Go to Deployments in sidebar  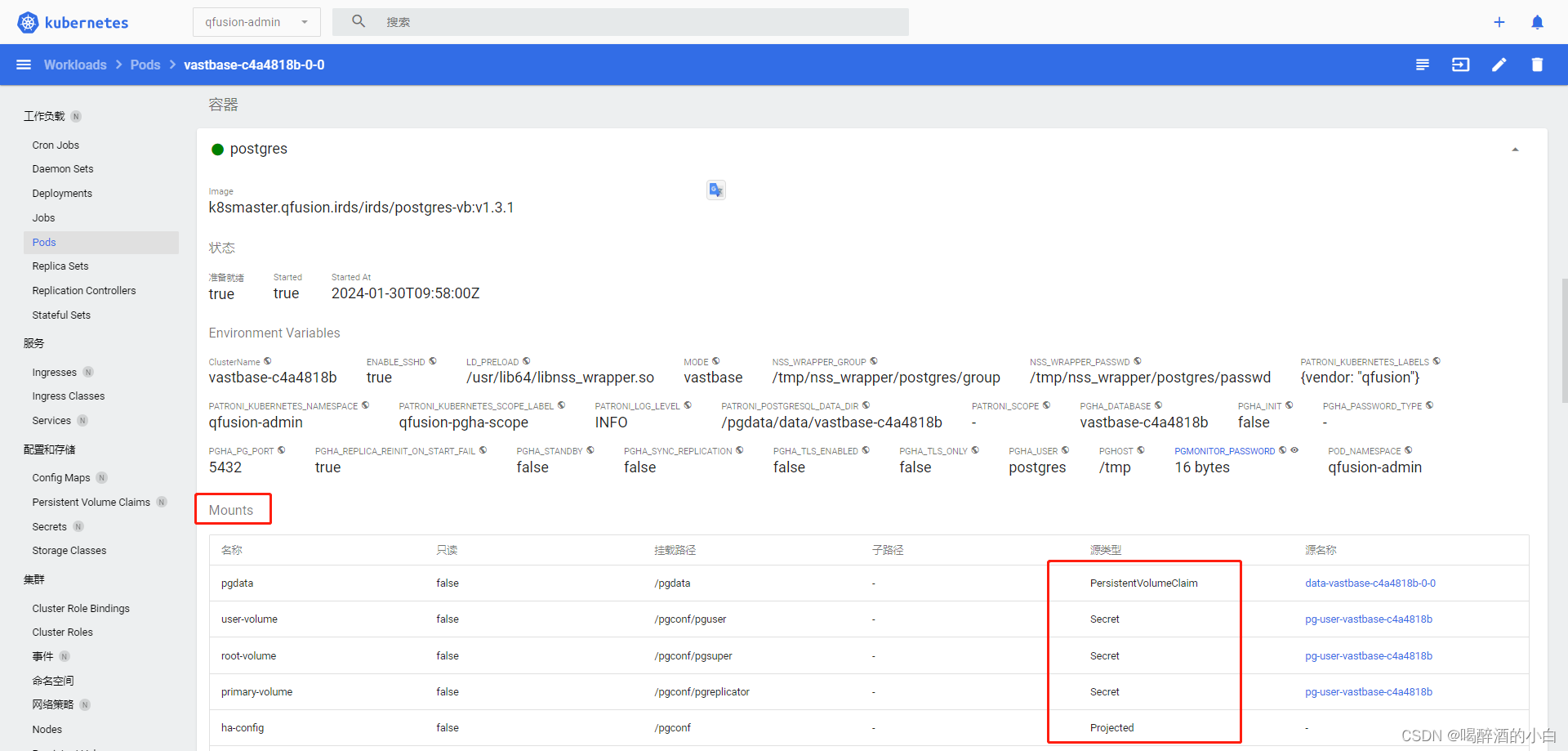(62, 194)
